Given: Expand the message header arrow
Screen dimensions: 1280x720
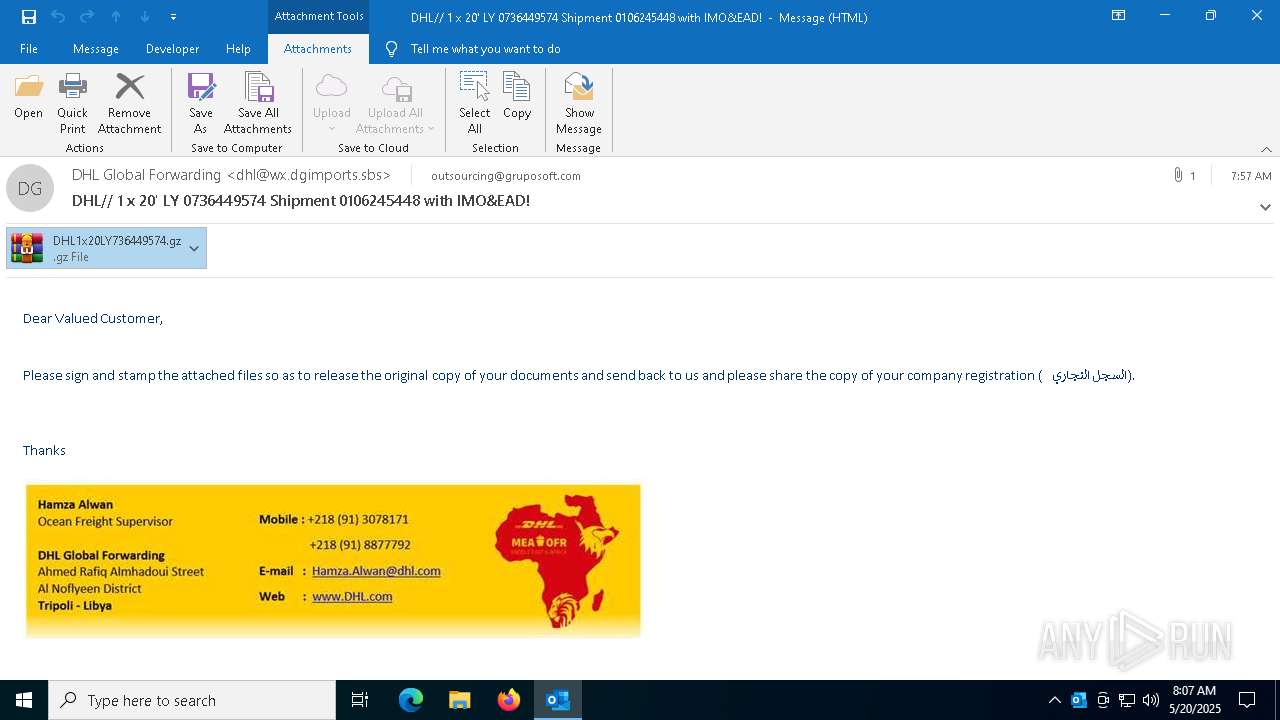Looking at the screenshot, I should coord(1265,207).
